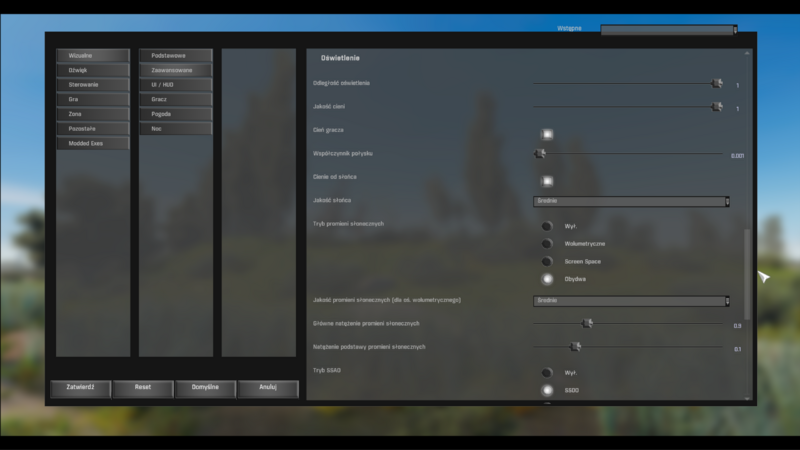Image resolution: width=800 pixels, height=450 pixels.
Task: Click the Zatwierdź button
Action: (x=80, y=387)
